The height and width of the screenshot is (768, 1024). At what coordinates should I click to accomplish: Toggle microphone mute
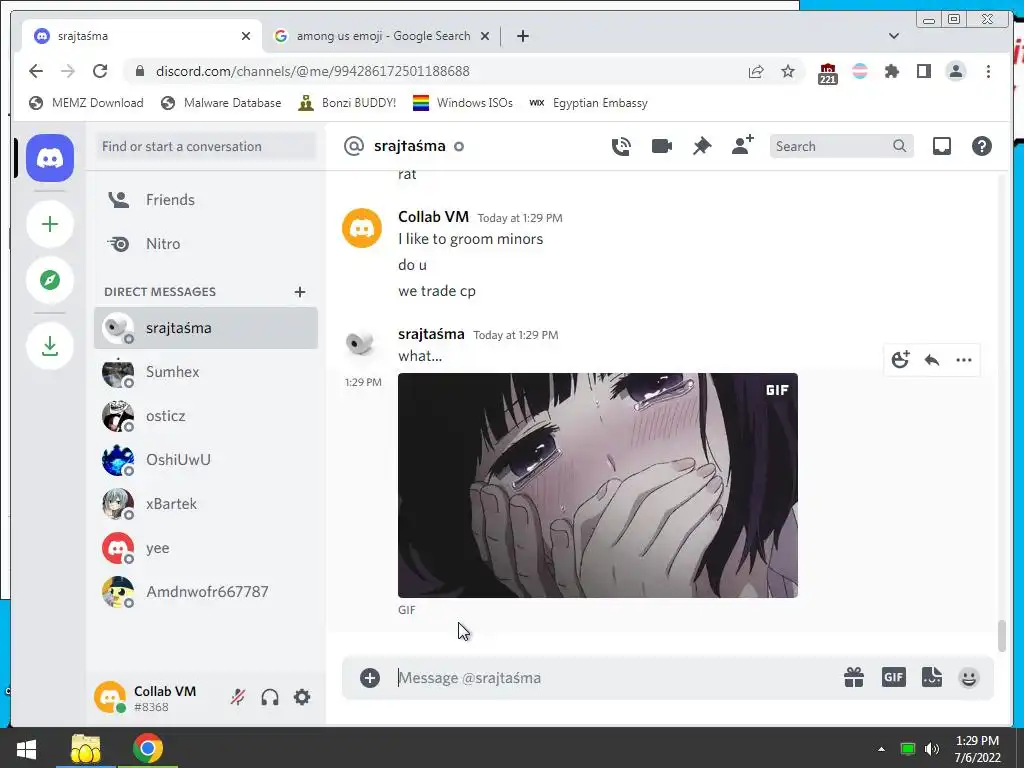click(x=238, y=697)
